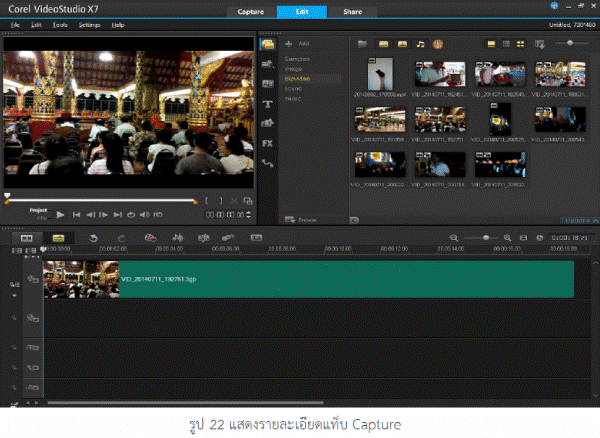The width and height of the screenshot is (600, 438).
Task: Toggle showing photos in the library
Action: (402, 44)
